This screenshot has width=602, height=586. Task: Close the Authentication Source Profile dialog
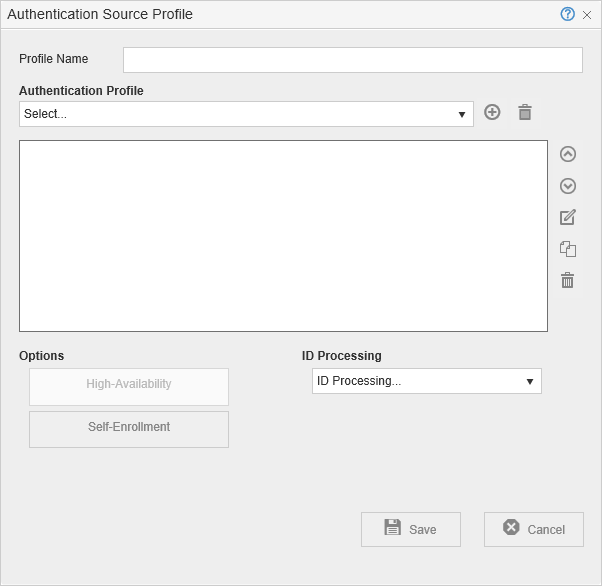[587, 15]
